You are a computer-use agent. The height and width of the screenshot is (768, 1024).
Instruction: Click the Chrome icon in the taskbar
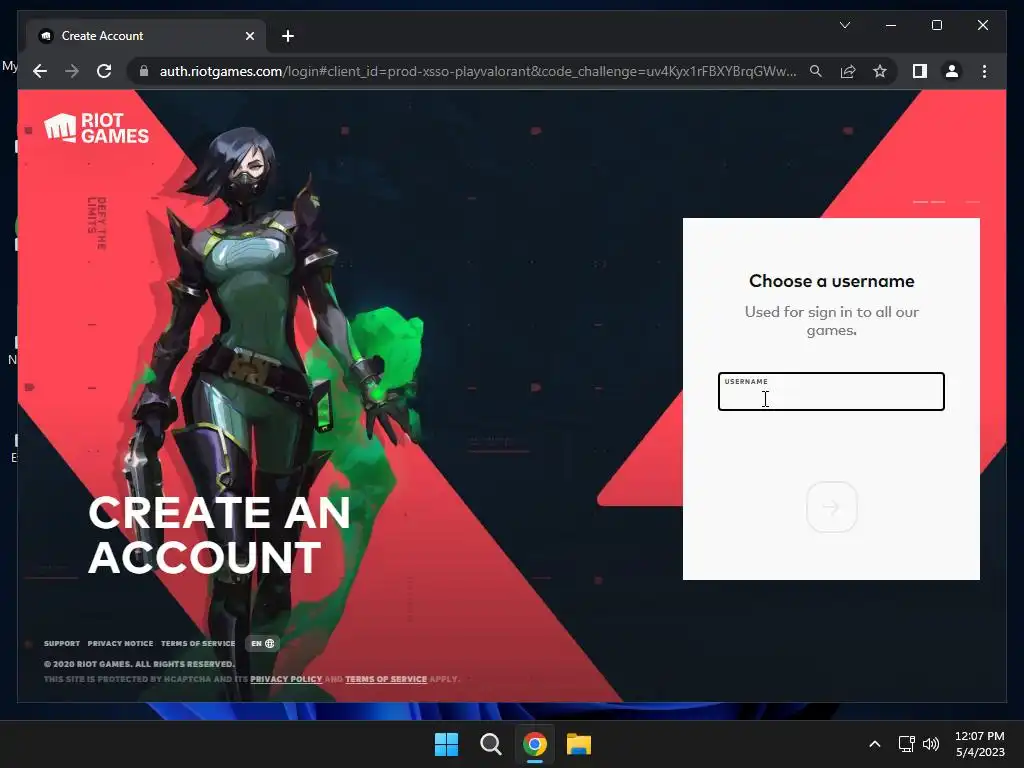(x=534, y=744)
